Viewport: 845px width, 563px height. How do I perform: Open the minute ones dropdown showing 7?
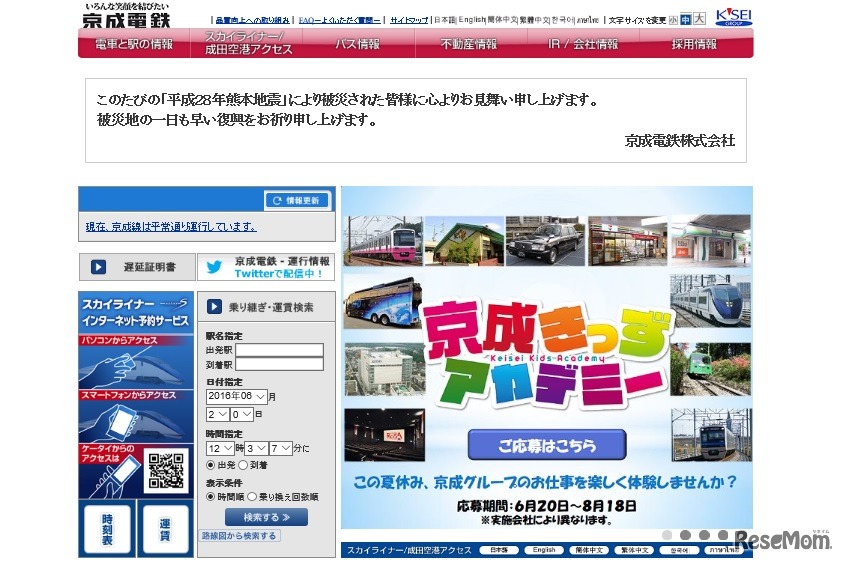[281, 448]
